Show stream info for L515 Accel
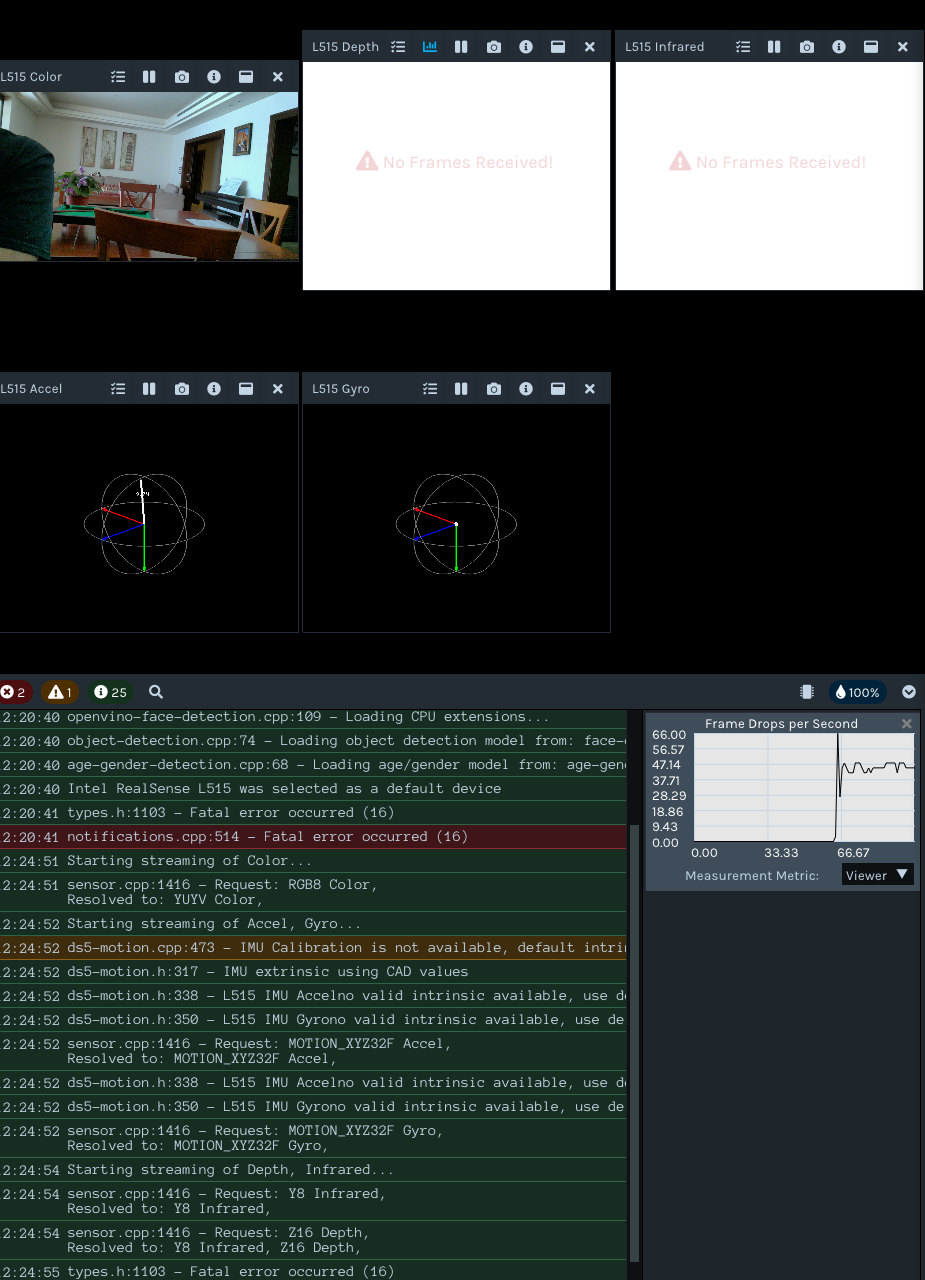Screen dimensions: 925x1280 click(x=214, y=389)
